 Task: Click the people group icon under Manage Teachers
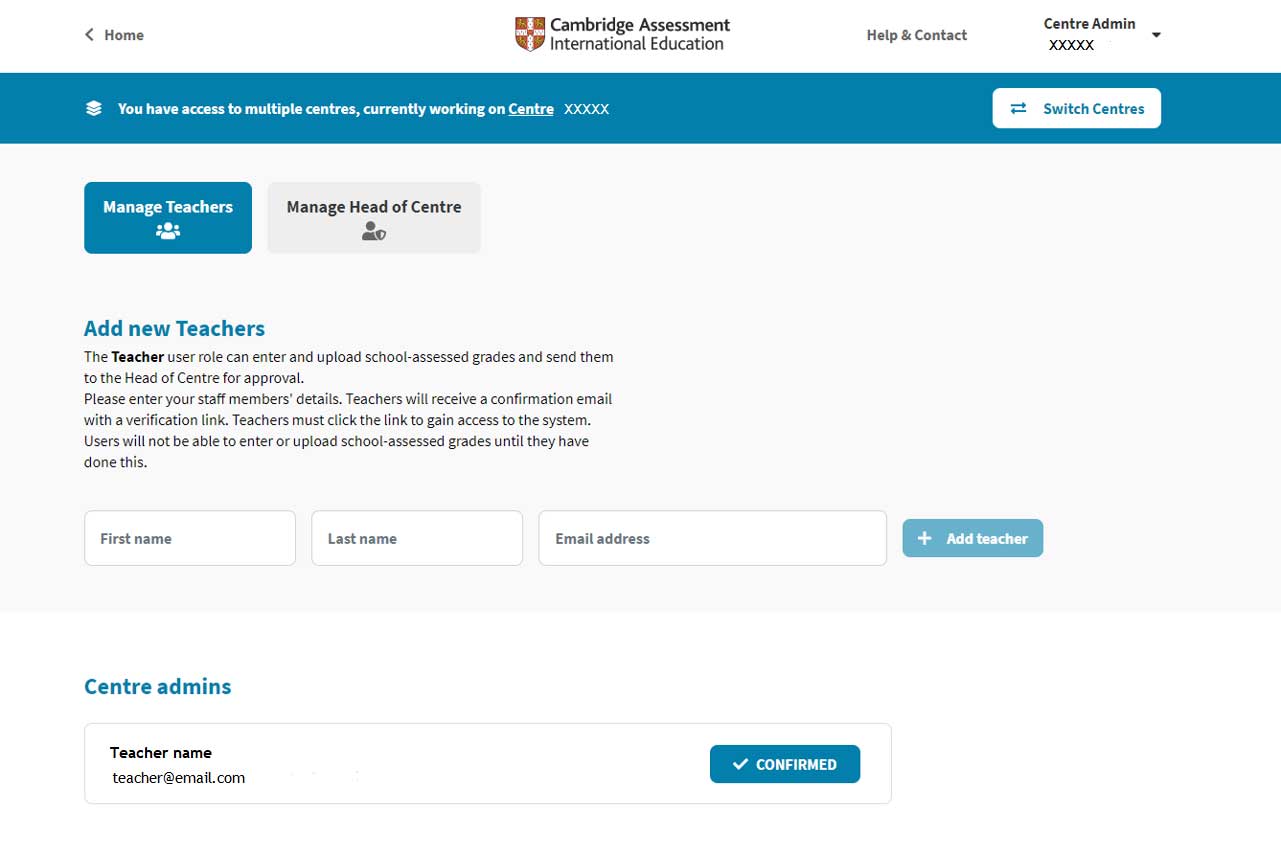(x=168, y=231)
